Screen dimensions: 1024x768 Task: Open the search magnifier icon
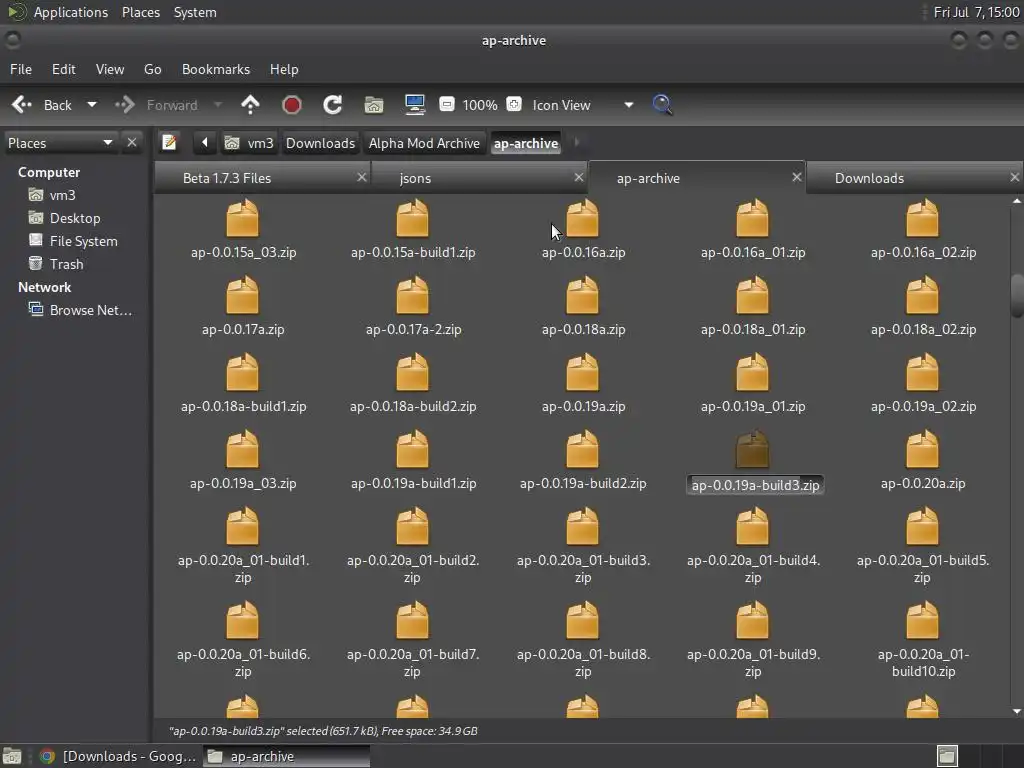tap(662, 104)
